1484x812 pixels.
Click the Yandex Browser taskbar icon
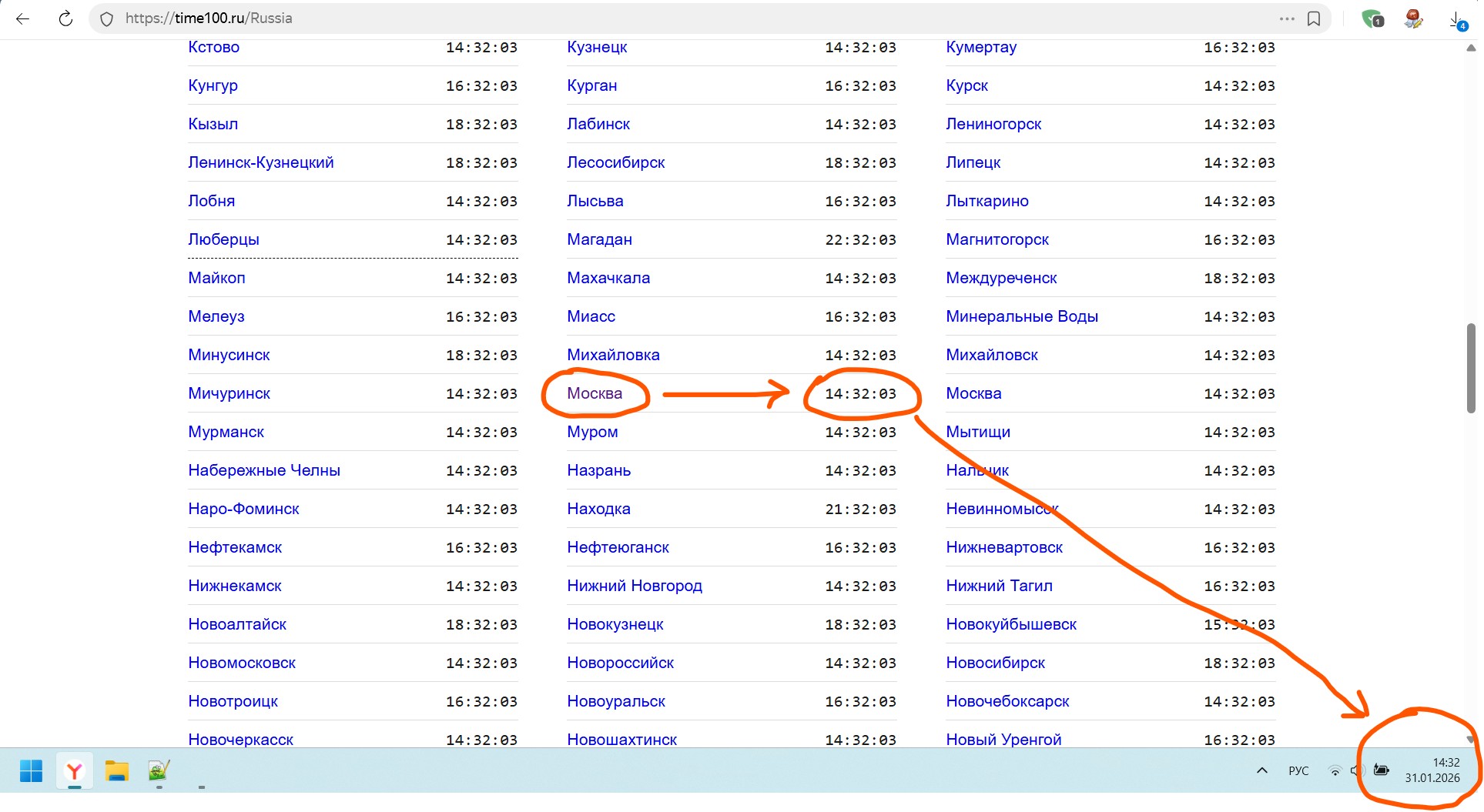point(75,770)
